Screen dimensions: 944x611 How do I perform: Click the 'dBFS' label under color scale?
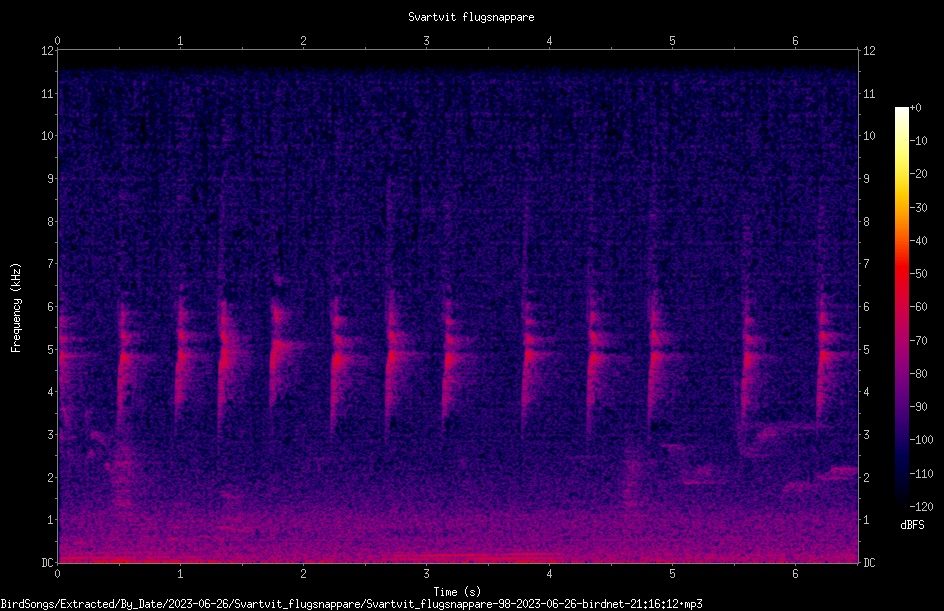tap(912, 525)
